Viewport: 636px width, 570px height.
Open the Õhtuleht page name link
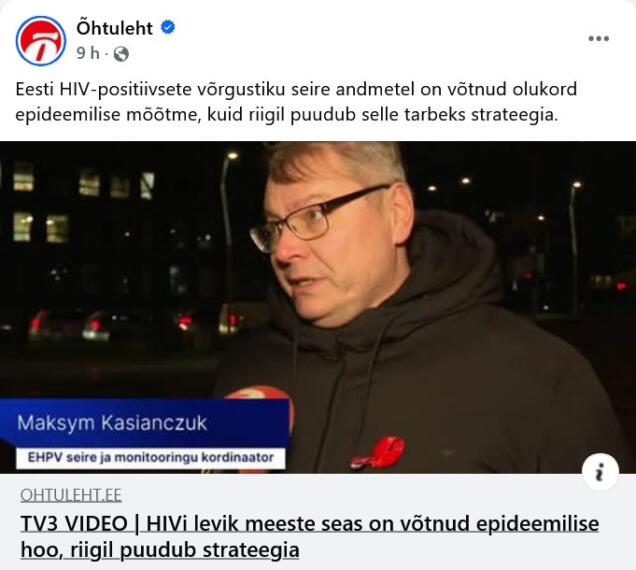coord(114,28)
